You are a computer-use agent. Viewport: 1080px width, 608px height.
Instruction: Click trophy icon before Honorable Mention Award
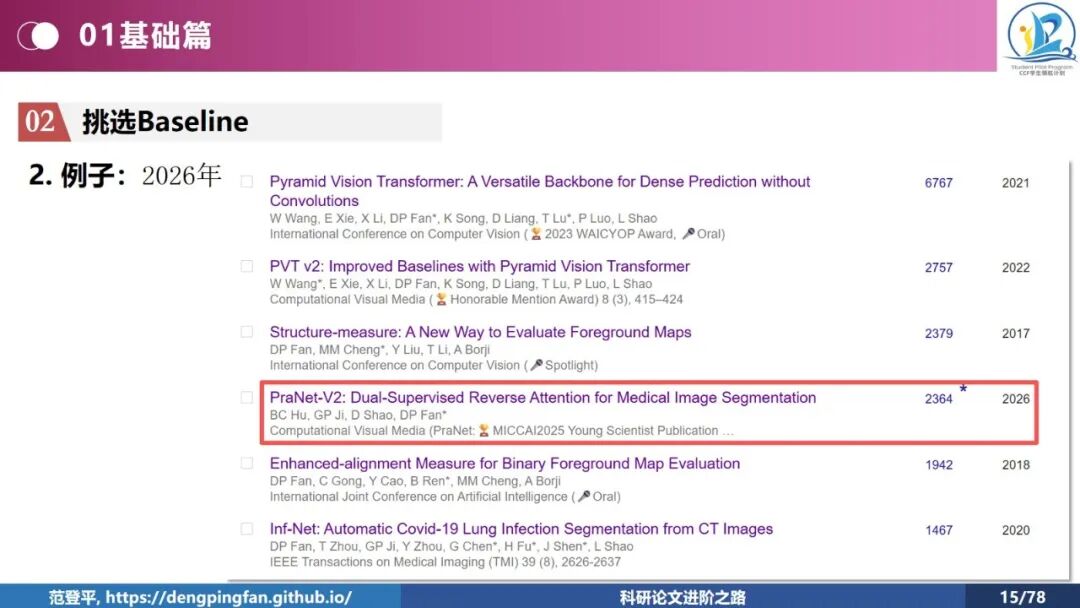(441, 300)
